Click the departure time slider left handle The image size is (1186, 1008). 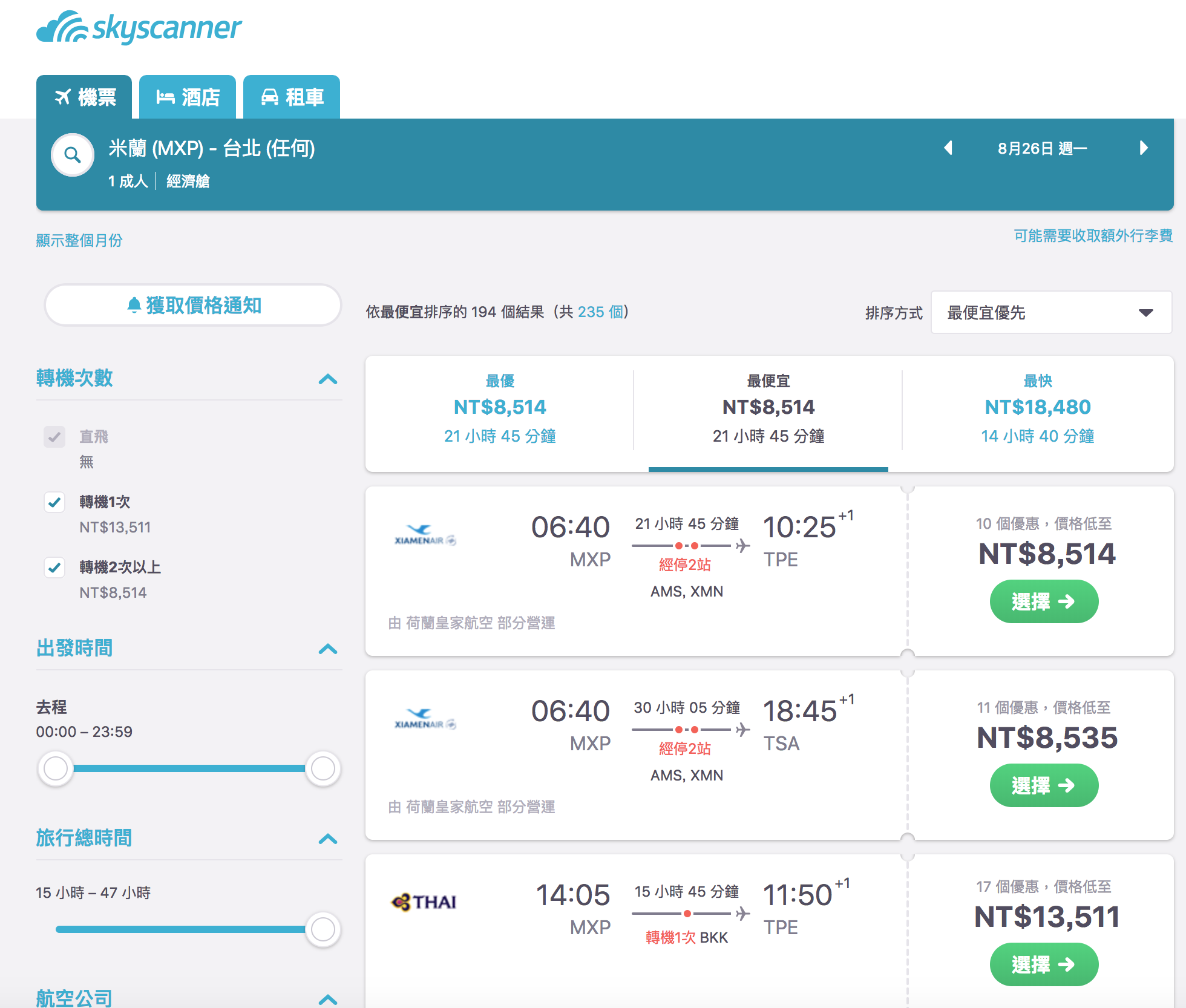click(56, 769)
